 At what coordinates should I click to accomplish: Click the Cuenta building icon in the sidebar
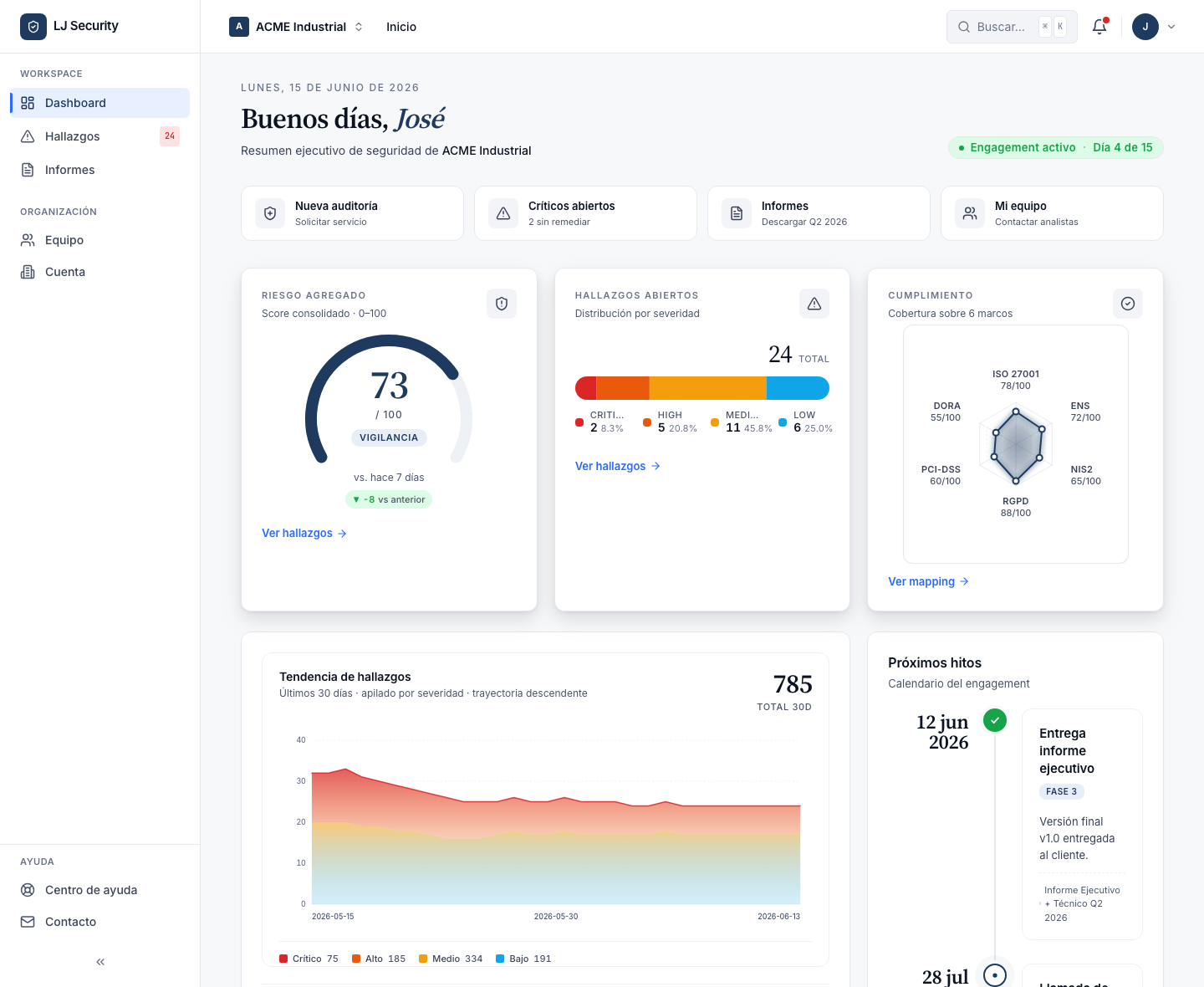coord(28,272)
